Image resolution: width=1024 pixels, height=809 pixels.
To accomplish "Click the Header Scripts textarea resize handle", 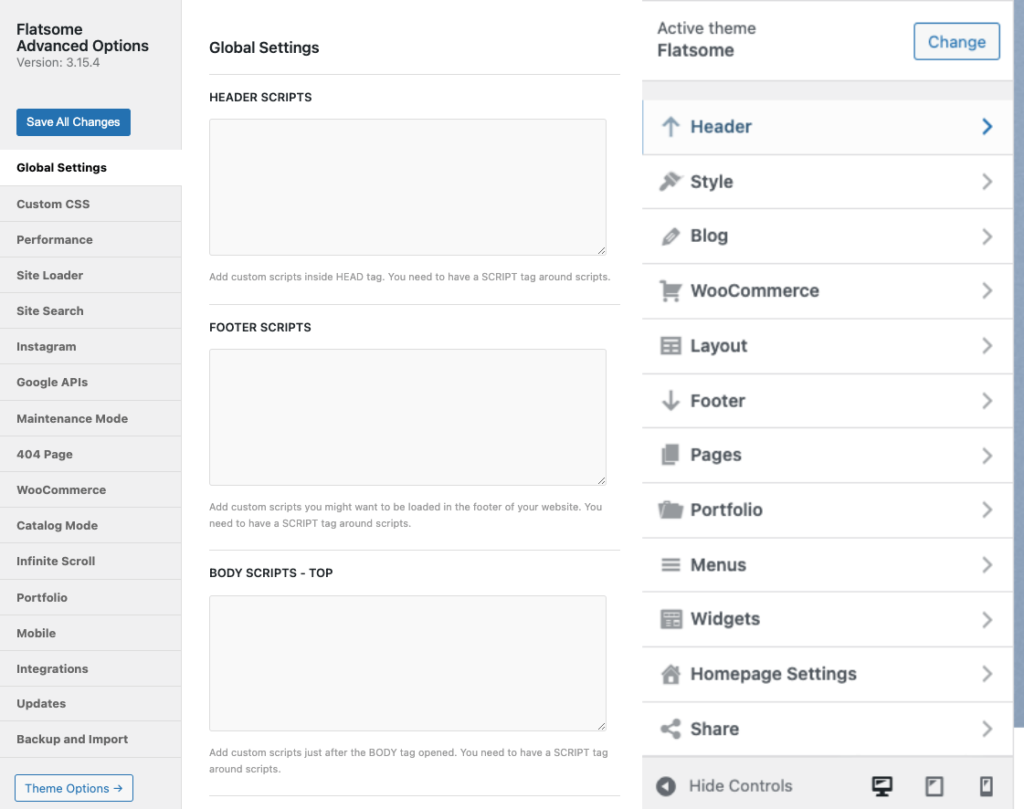I will click(x=601, y=251).
